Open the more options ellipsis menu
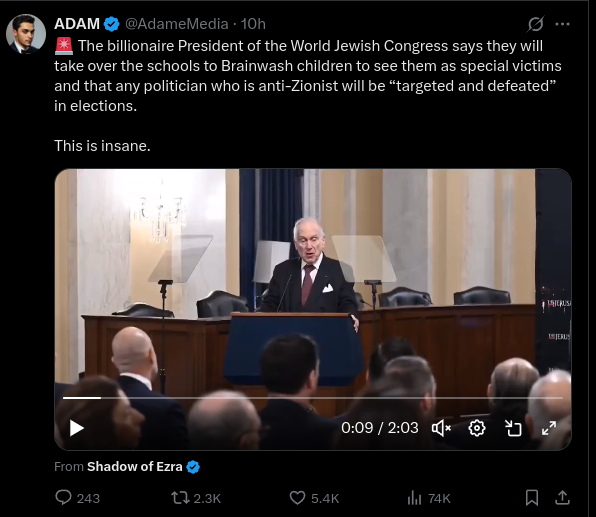Image resolution: width=596 pixels, height=517 pixels. click(x=562, y=24)
